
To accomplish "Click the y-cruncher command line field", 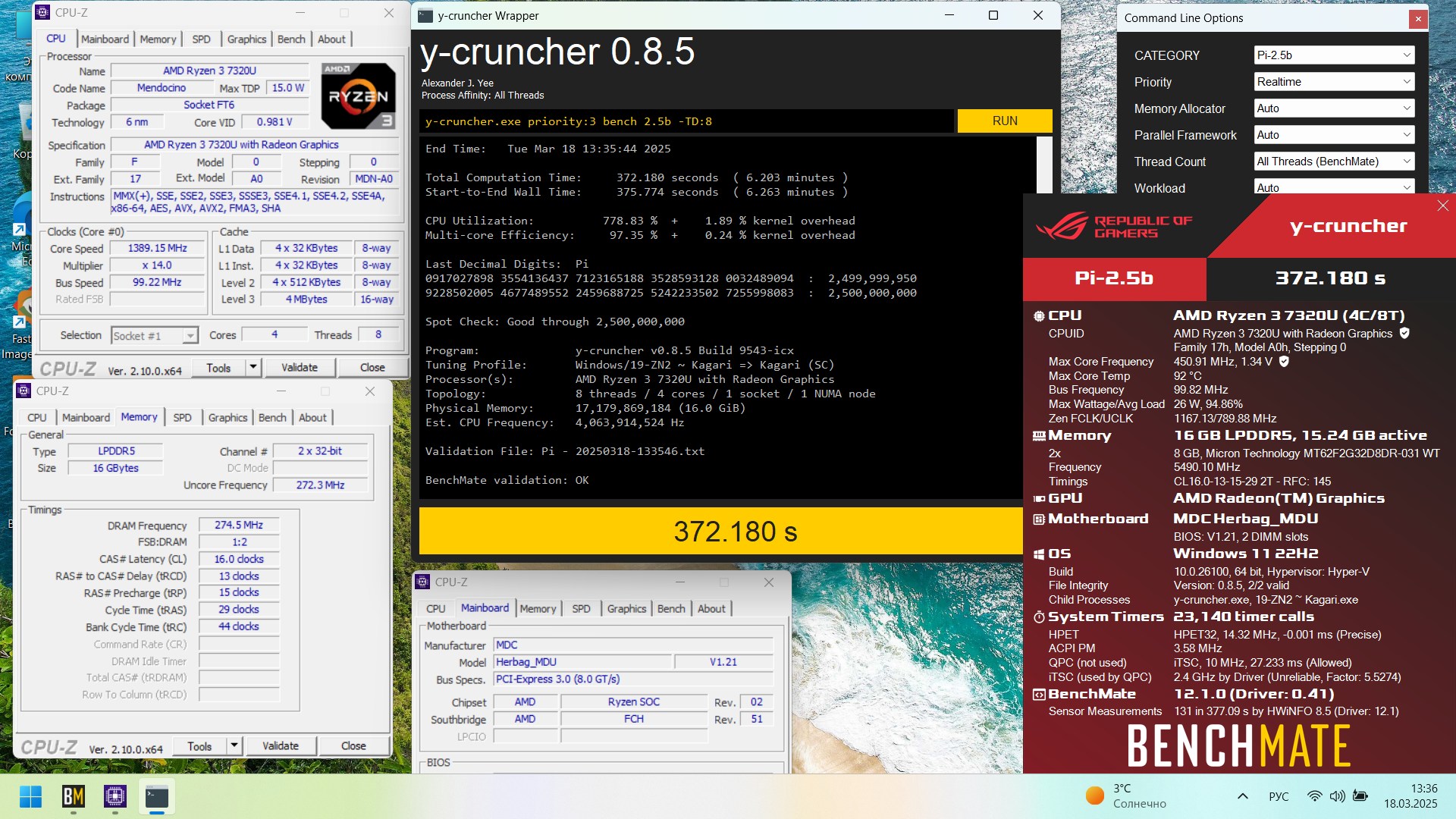I will (686, 121).
